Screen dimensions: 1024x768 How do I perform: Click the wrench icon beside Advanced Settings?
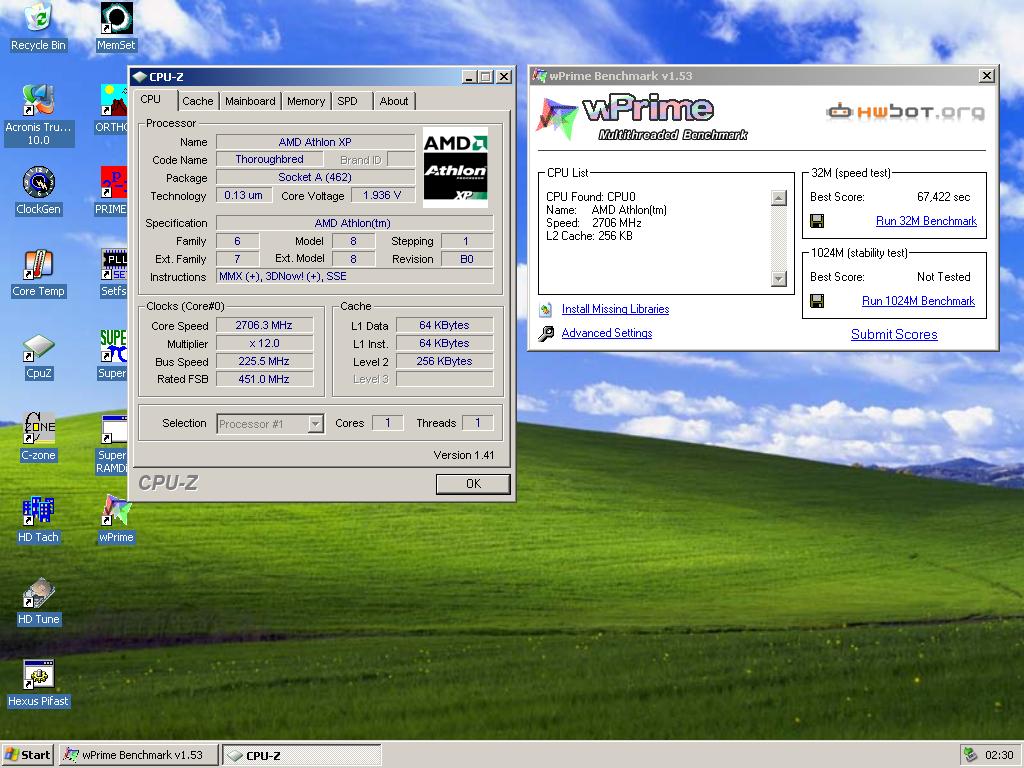point(546,334)
